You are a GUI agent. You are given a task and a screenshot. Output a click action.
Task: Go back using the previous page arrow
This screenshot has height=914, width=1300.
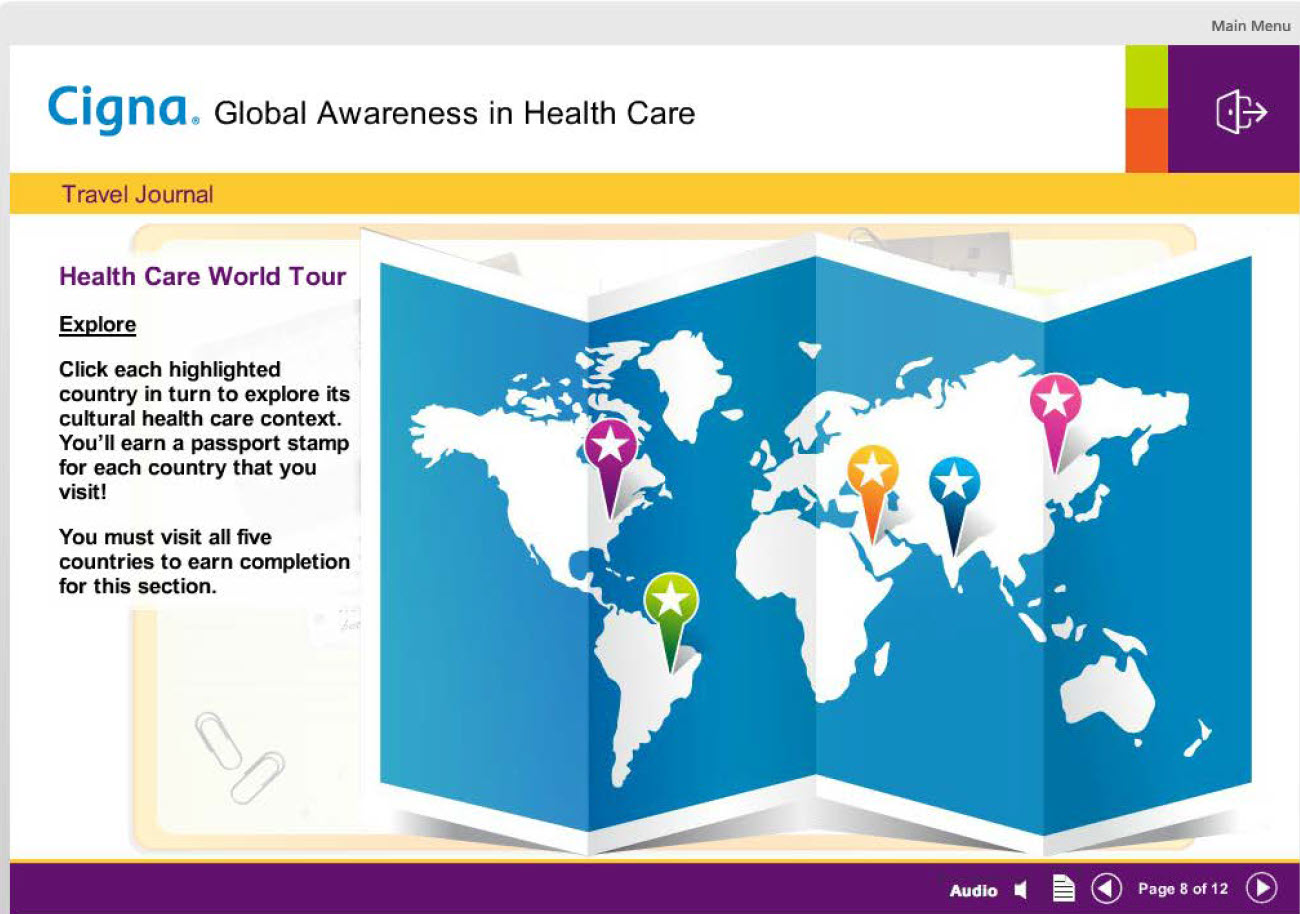coord(1107,888)
